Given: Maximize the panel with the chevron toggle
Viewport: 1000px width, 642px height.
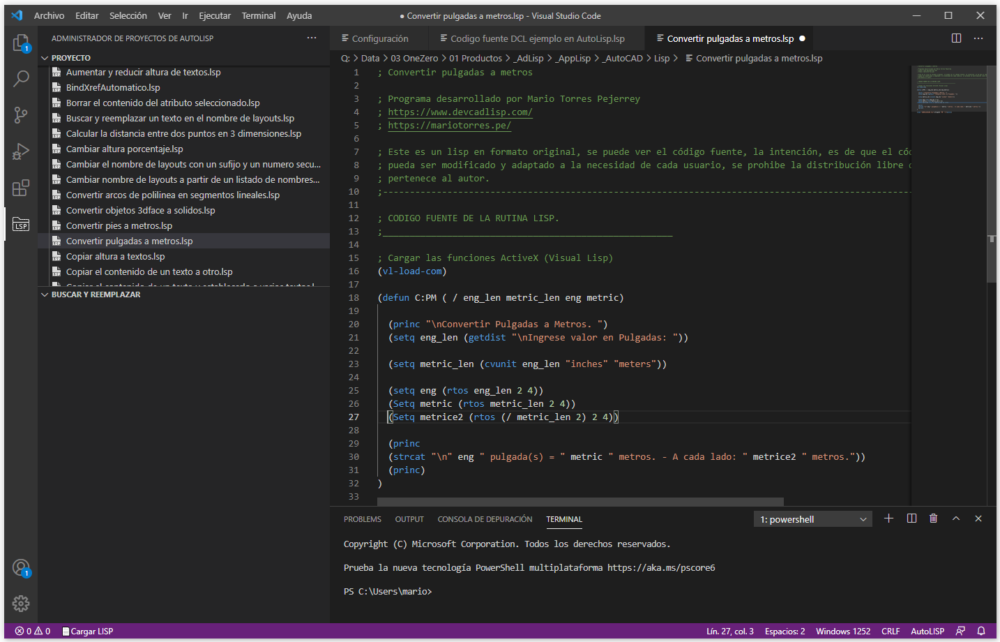Looking at the screenshot, I should 956,518.
